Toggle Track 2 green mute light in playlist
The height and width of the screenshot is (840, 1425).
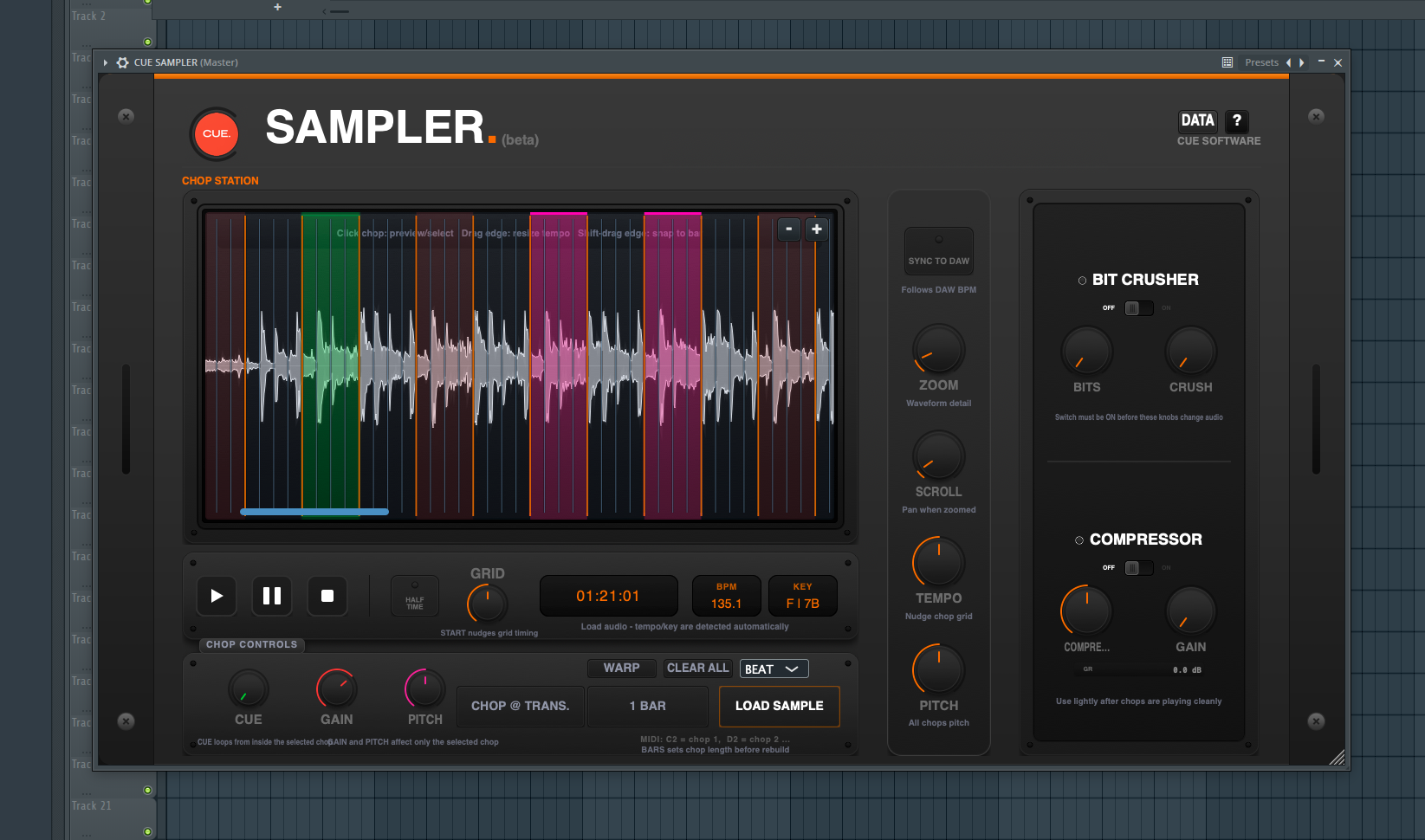pos(147,42)
